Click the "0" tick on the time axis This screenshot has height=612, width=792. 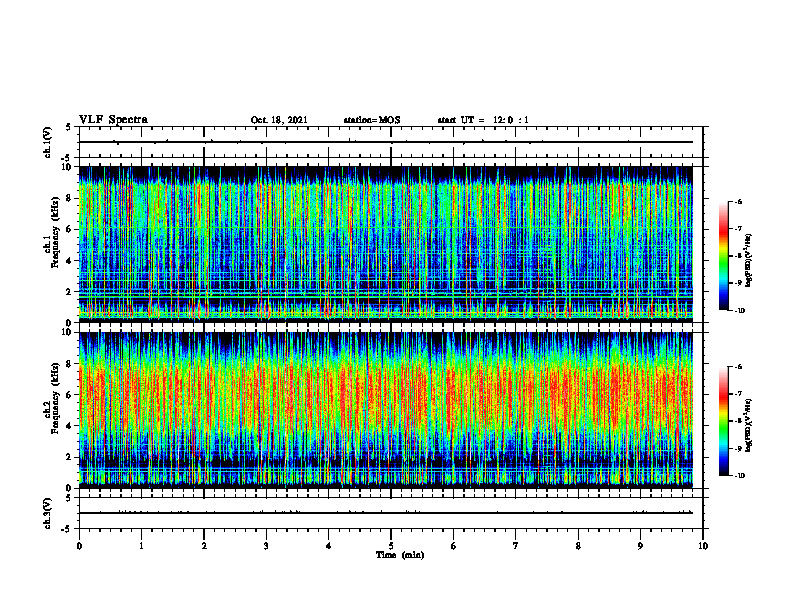point(79,546)
